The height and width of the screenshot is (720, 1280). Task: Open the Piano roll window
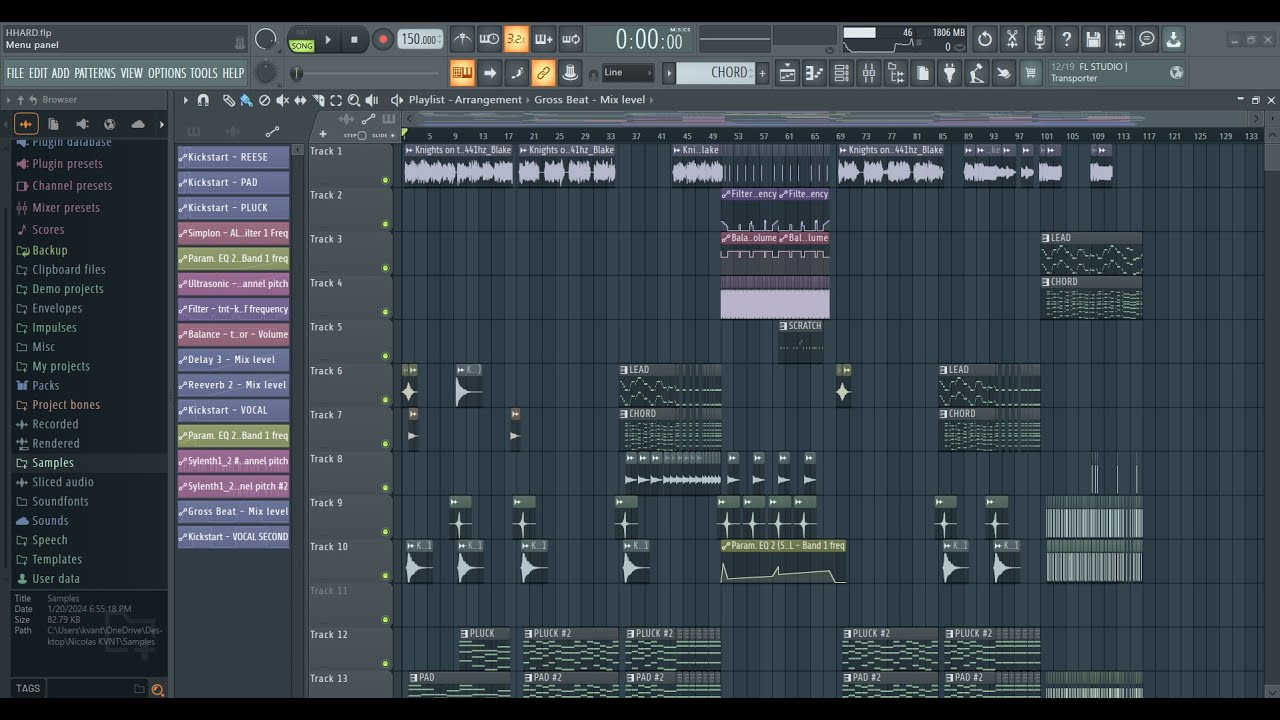(x=815, y=72)
